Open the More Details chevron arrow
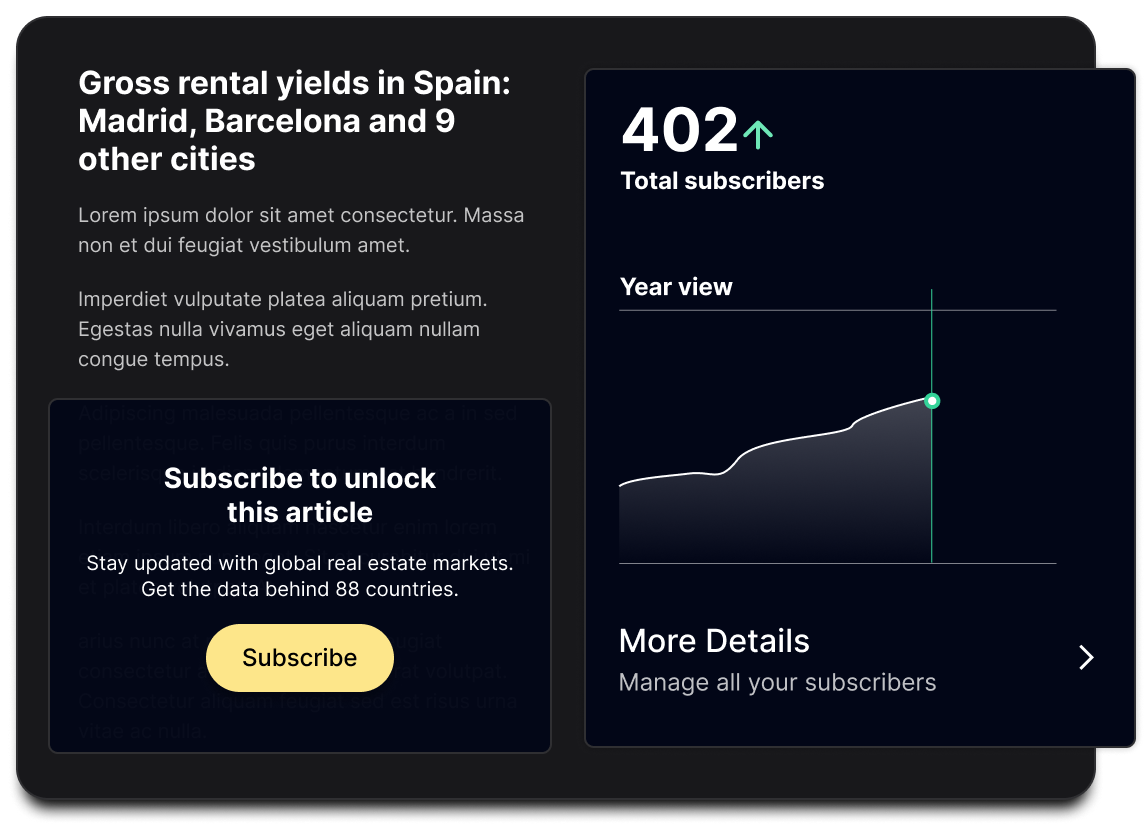This screenshot has width=1144, height=824. point(1086,658)
